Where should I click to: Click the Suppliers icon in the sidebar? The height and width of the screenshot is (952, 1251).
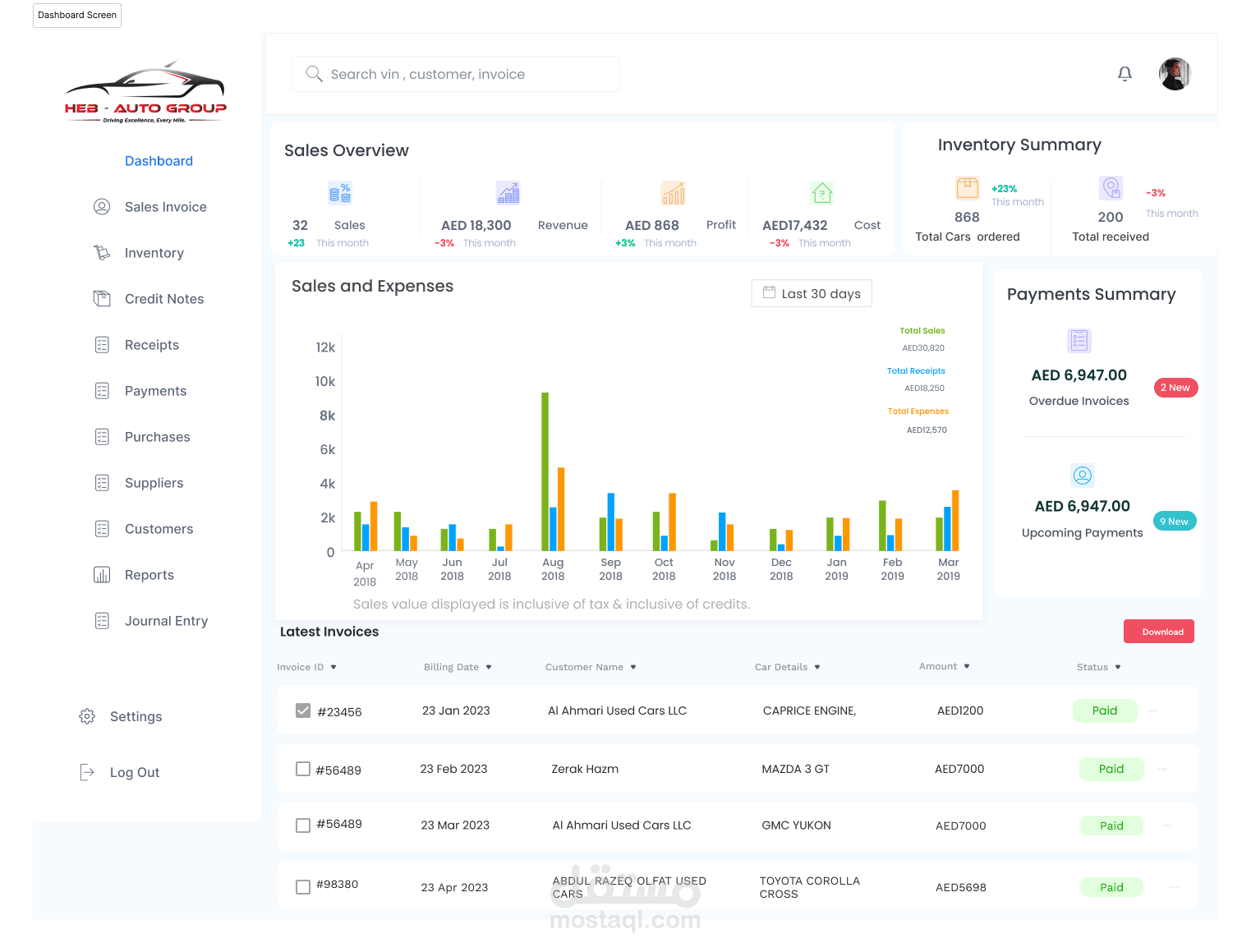[x=102, y=483]
